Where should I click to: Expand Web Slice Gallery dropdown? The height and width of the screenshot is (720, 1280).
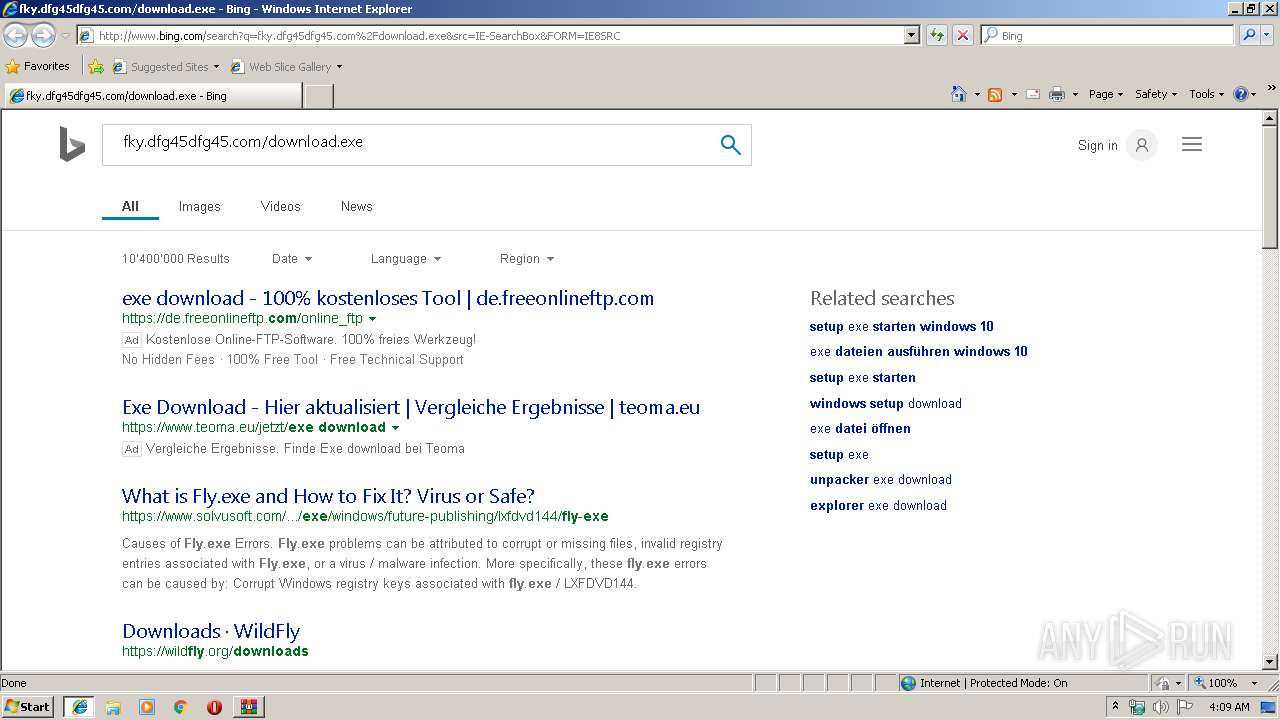coord(339,67)
